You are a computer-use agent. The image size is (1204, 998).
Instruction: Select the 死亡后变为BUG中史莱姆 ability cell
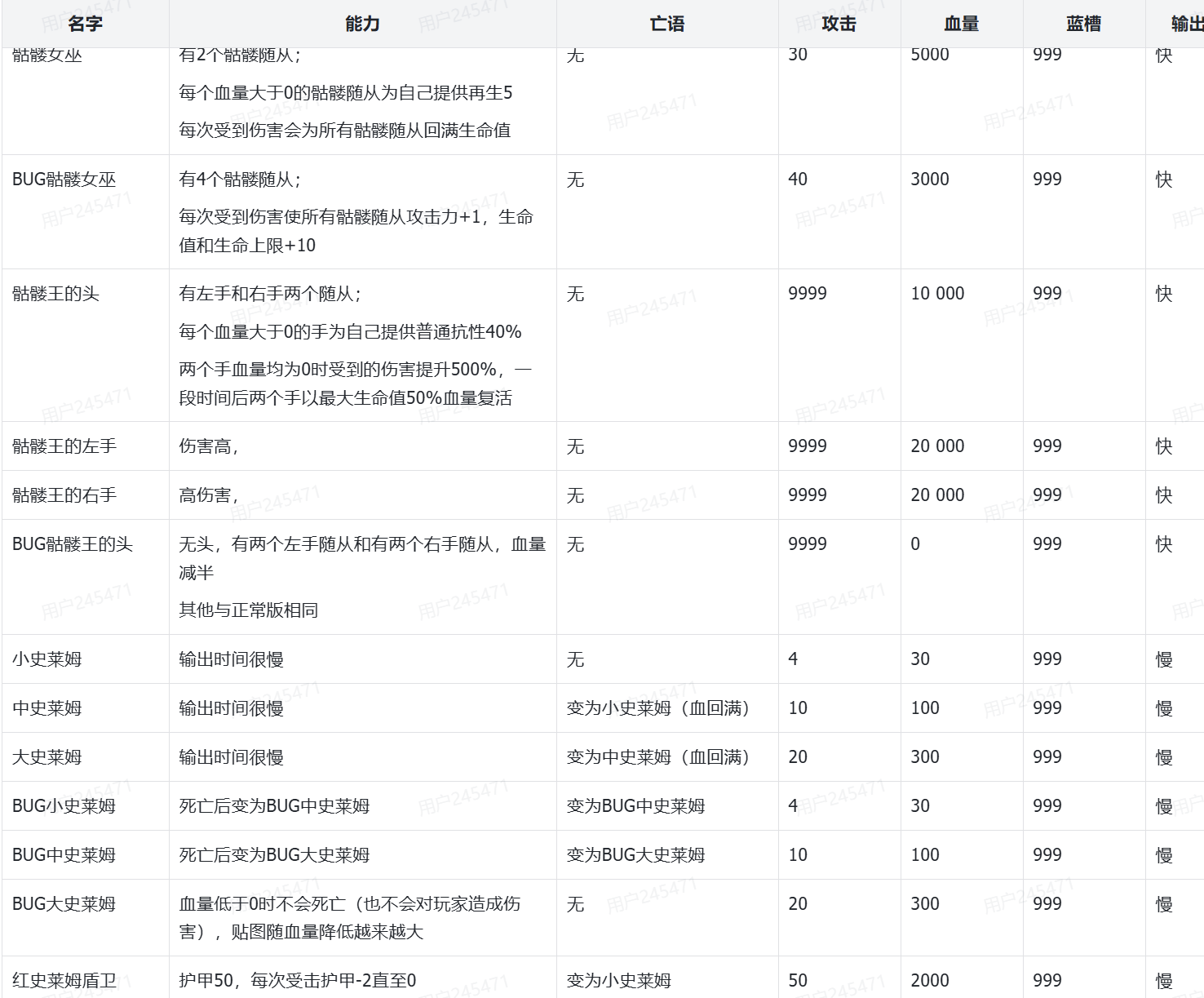274,806
